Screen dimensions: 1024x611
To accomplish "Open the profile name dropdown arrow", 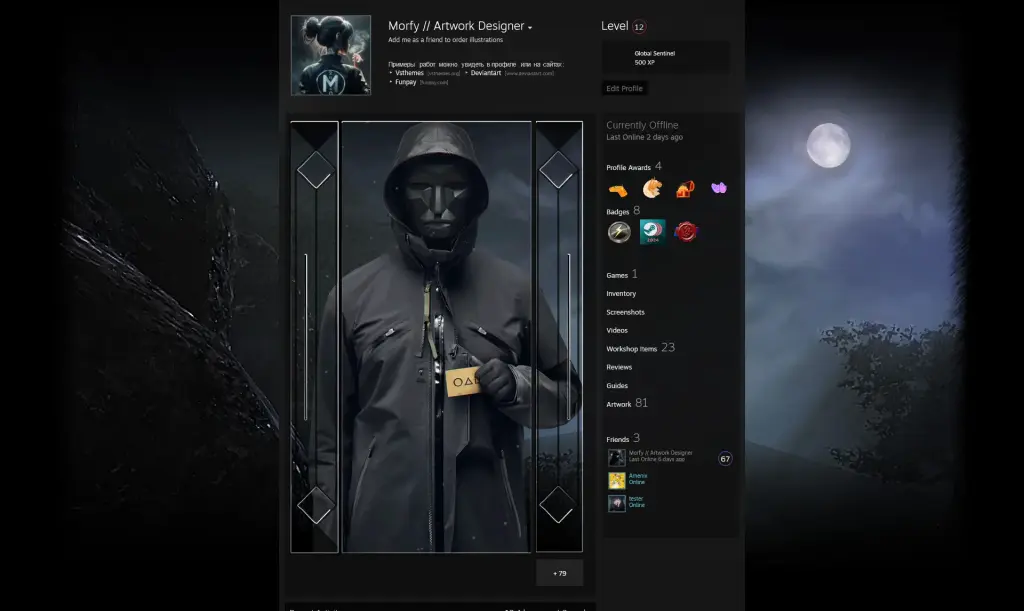I will 531,27.
